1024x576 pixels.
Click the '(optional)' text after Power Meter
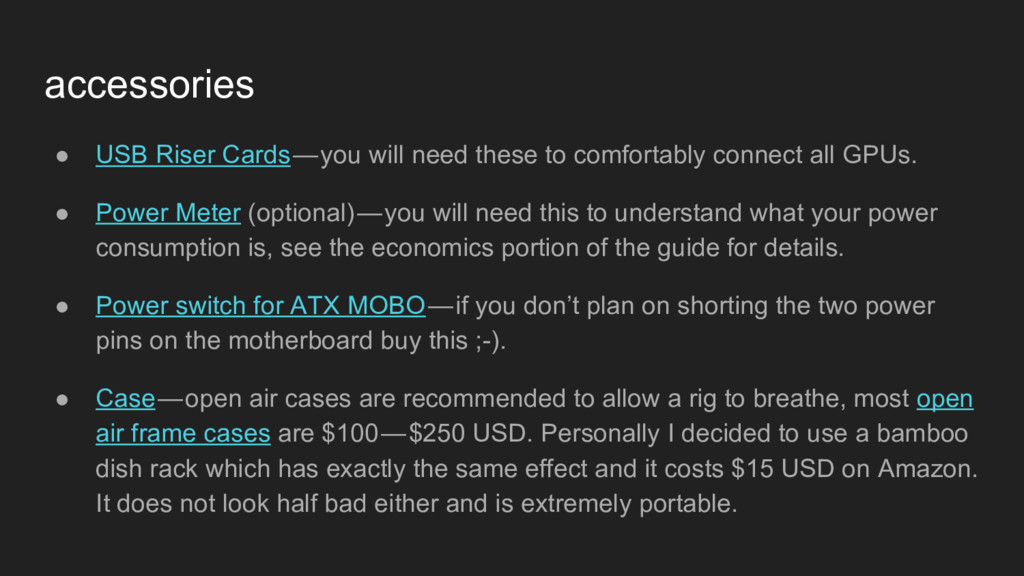(302, 214)
